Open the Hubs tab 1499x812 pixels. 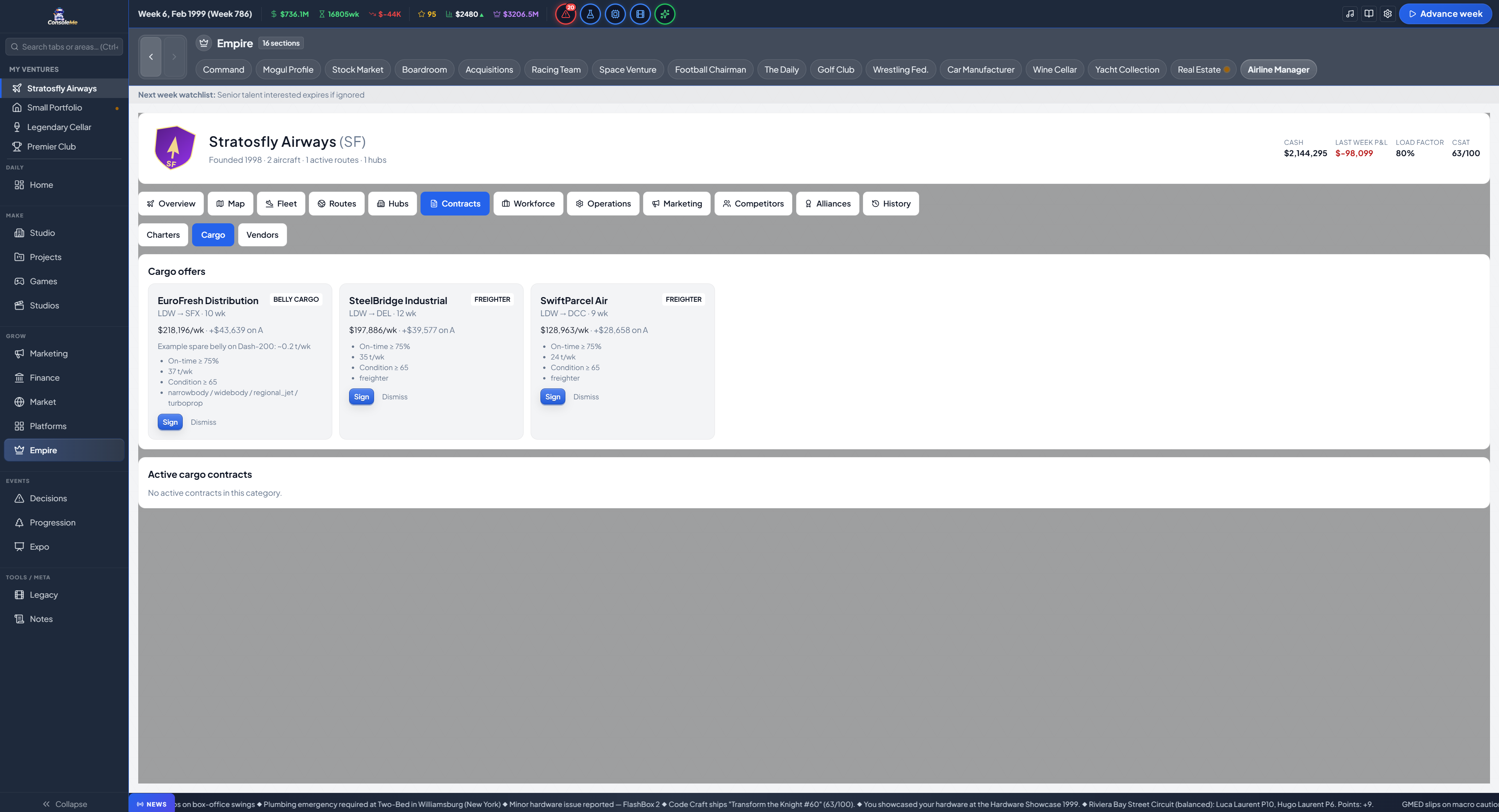pos(393,203)
